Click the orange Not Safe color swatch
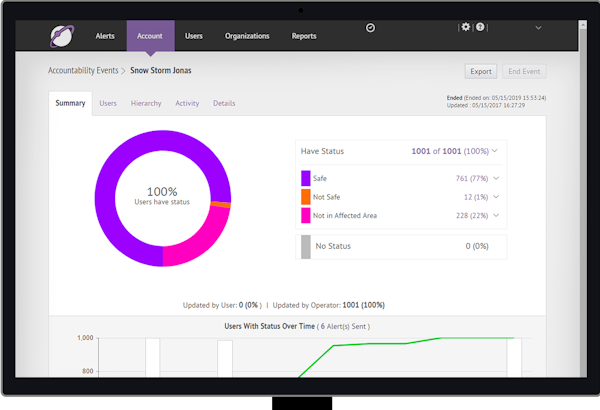Viewport: 600px width, 410px height. pyautogui.click(x=306, y=197)
